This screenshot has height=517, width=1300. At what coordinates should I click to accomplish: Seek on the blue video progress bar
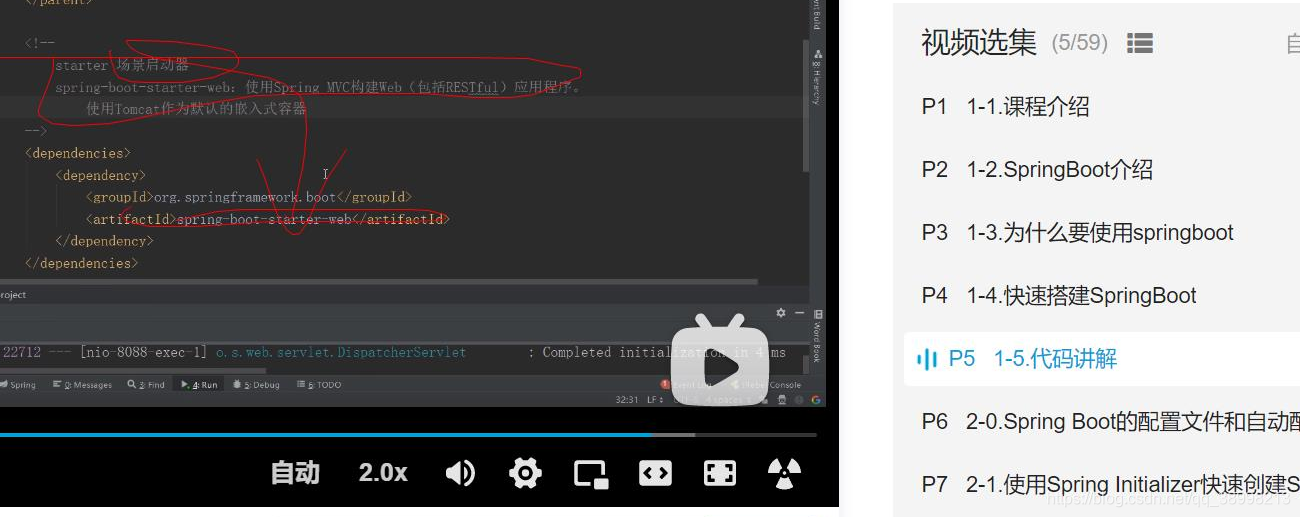(408, 435)
